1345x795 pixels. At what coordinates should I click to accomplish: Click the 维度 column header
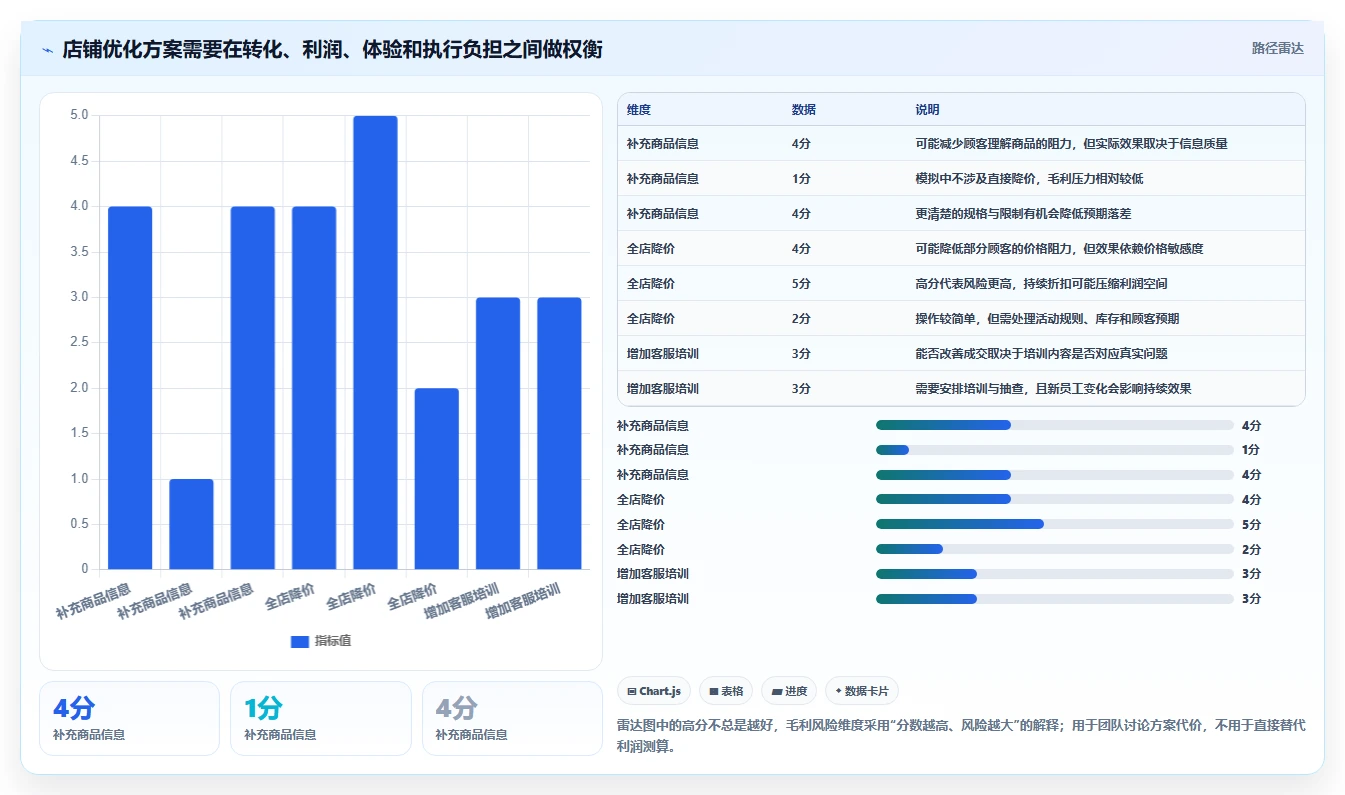coord(638,110)
